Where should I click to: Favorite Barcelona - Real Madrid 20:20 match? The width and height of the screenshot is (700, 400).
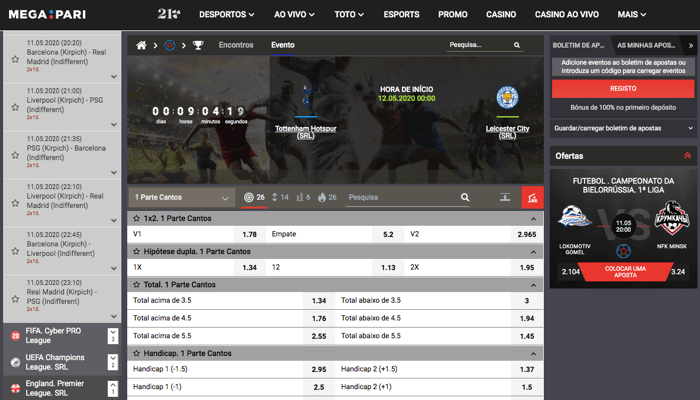click(15, 59)
